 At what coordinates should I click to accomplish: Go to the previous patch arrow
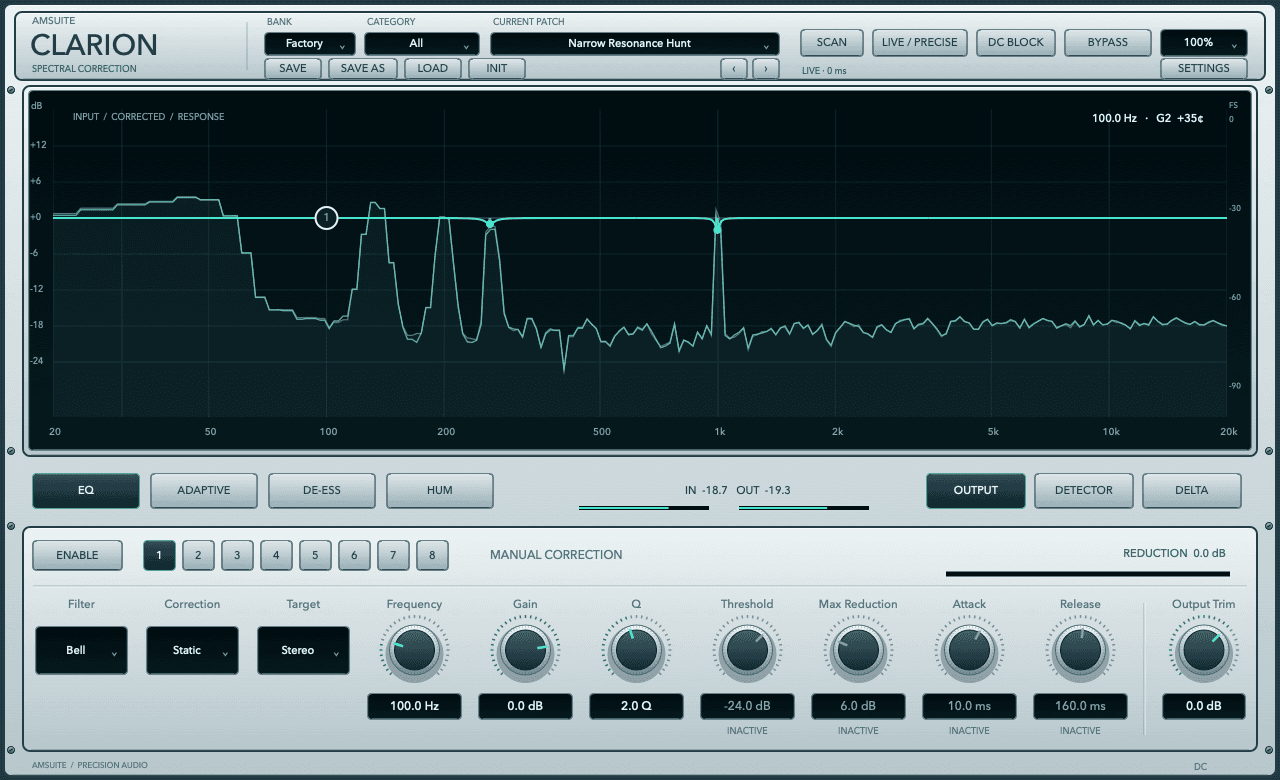click(734, 69)
